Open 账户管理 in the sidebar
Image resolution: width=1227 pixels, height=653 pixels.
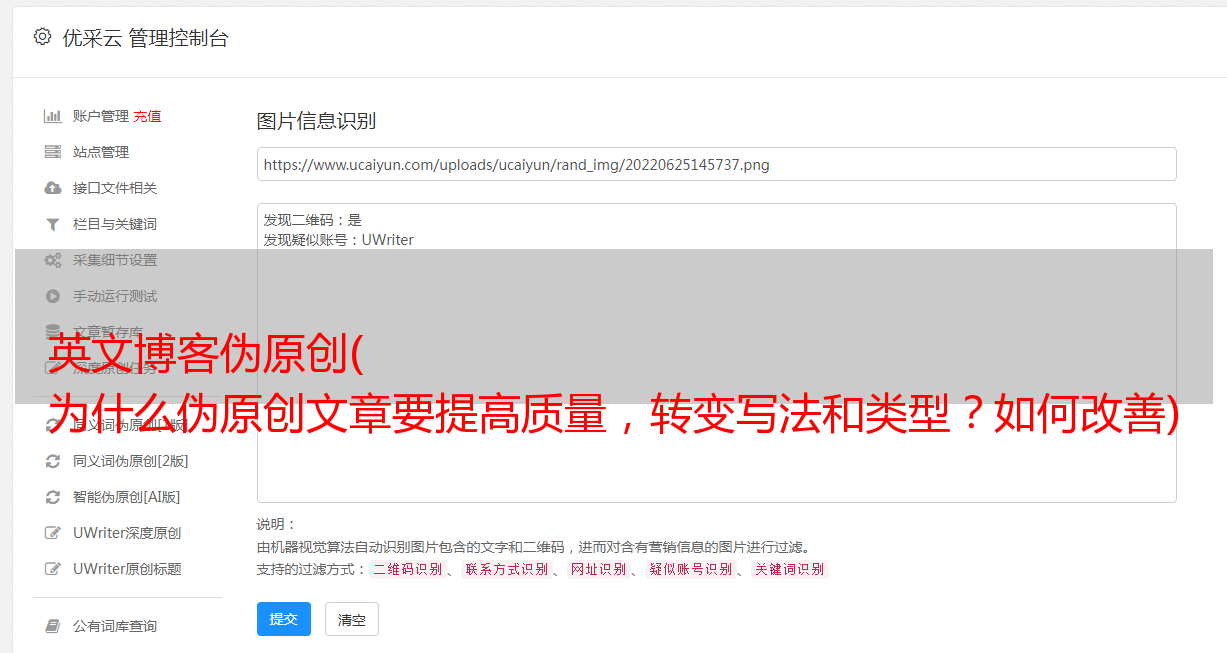100,116
